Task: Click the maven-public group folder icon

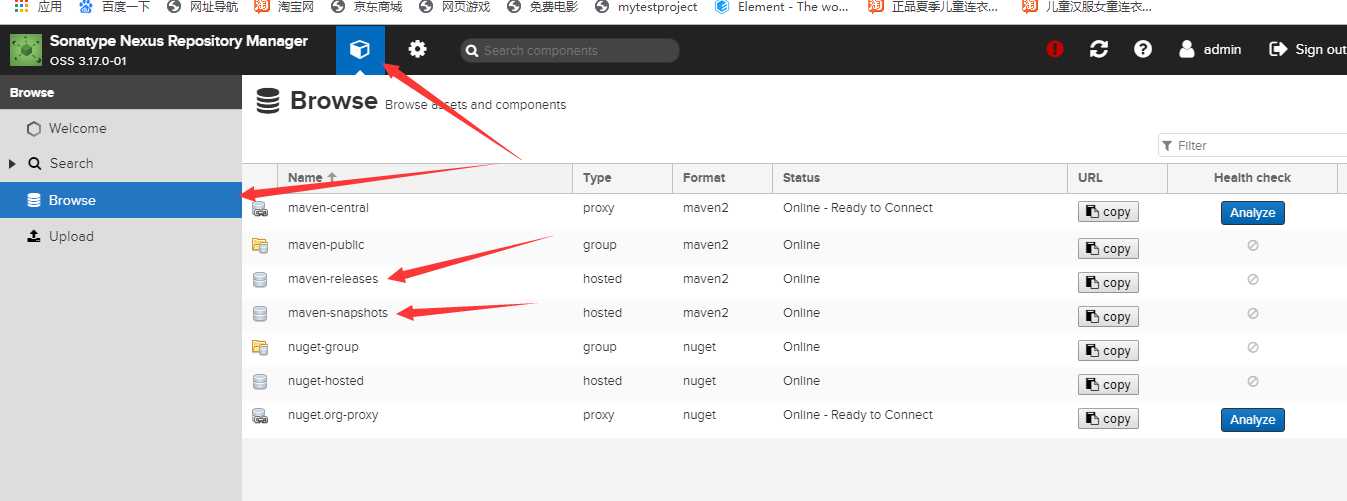Action: click(x=260, y=245)
